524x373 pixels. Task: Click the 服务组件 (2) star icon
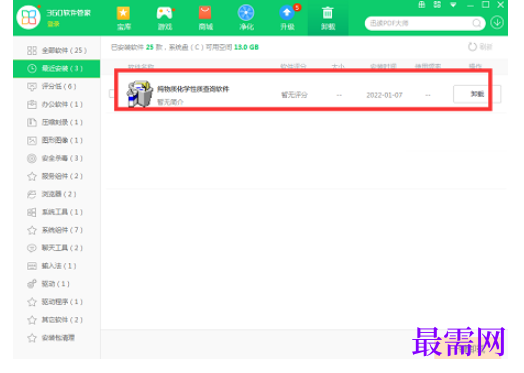[x=32, y=176]
